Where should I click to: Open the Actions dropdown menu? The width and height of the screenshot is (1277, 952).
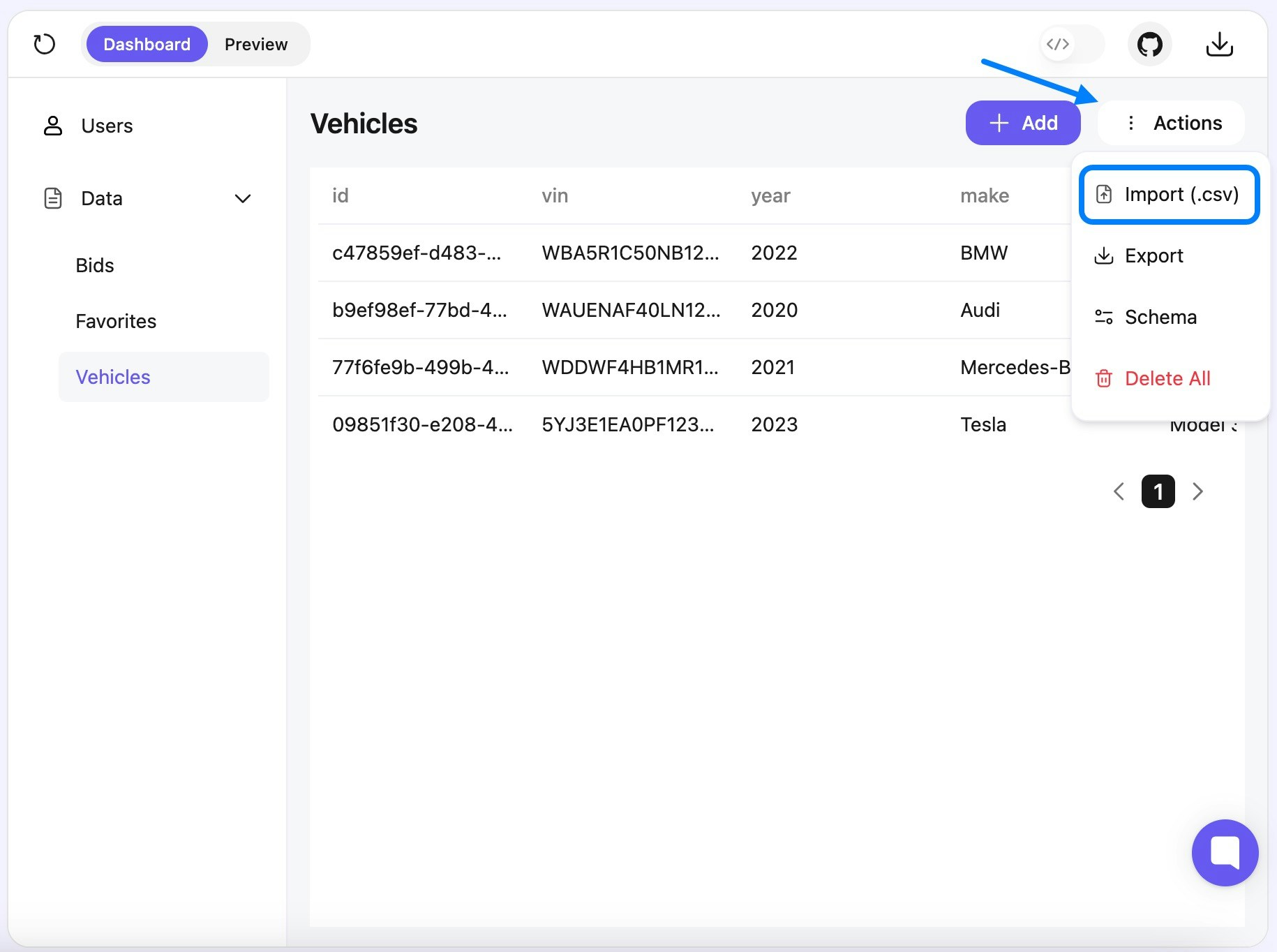[x=1171, y=123]
